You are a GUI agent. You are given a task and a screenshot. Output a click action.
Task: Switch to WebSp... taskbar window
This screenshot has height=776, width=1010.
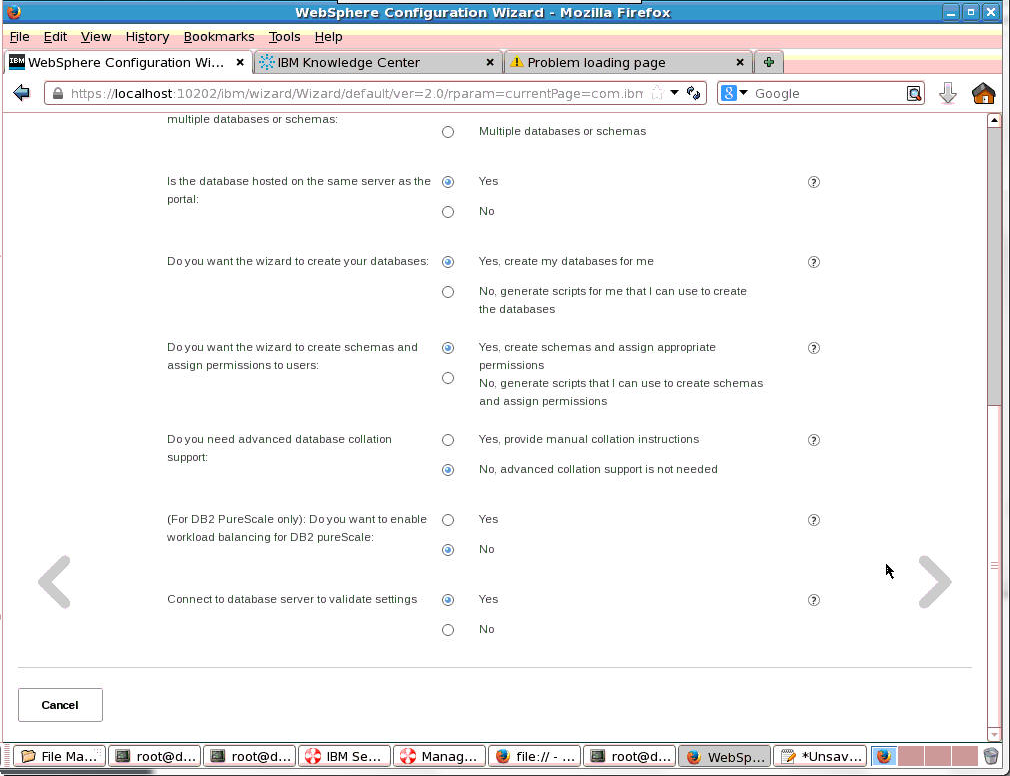pyautogui.click(x=725, y=756)
